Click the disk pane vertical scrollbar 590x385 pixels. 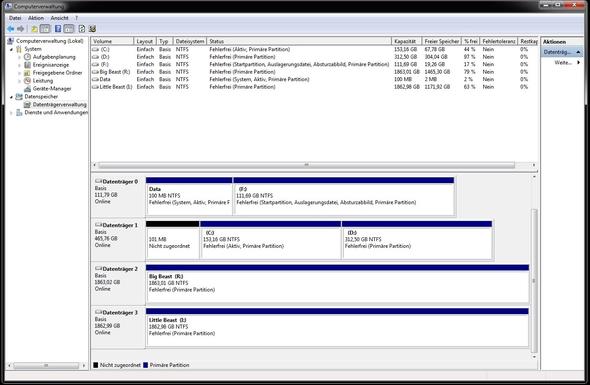click(534, 280)
